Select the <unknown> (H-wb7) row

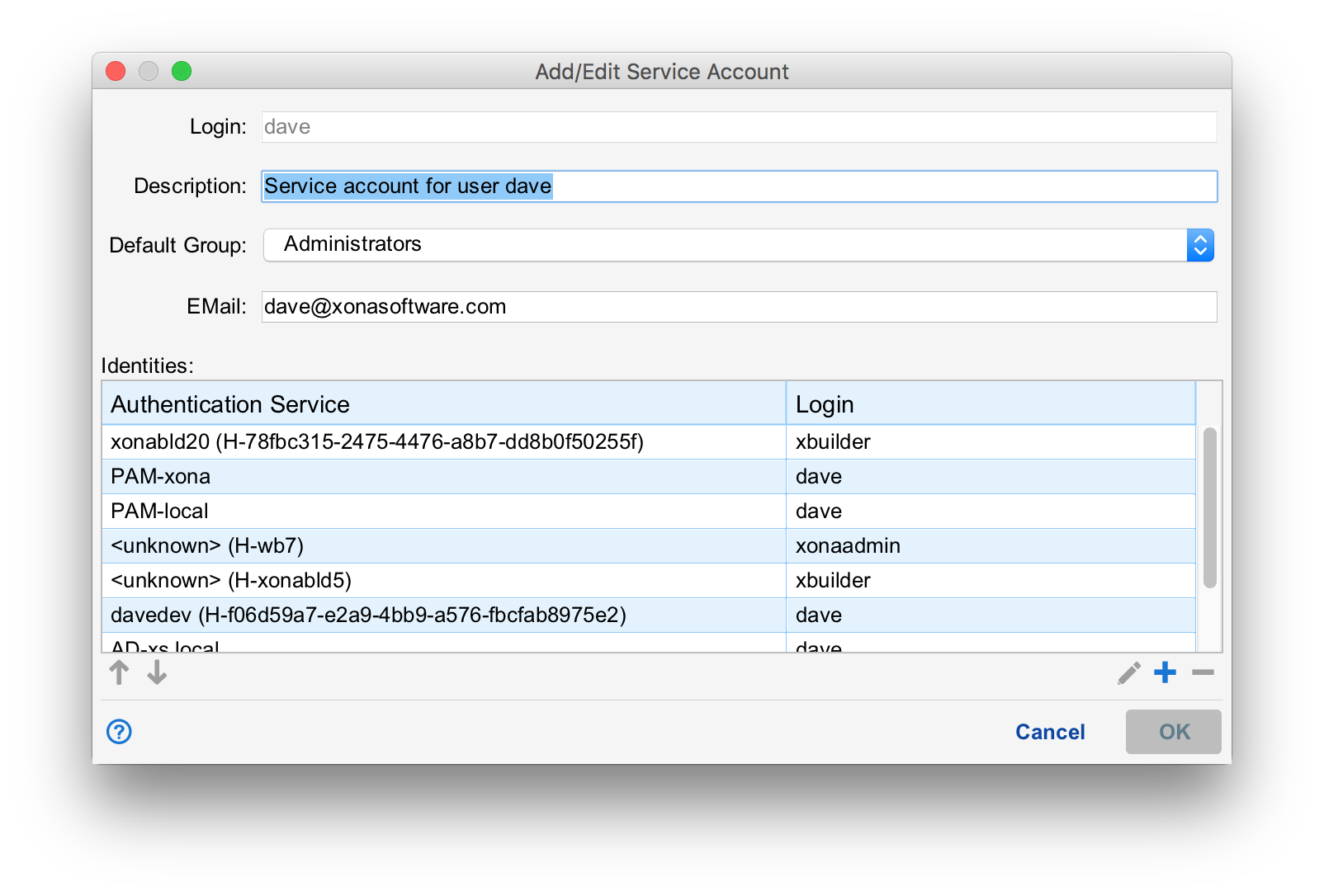pyautogui.click(x=444, y=546)
